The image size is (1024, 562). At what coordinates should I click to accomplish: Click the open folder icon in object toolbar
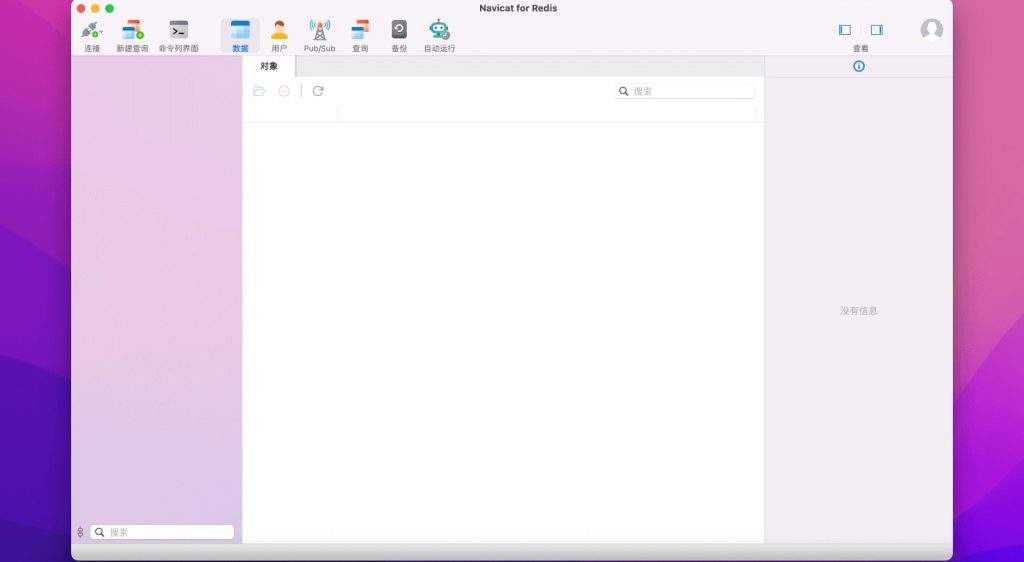tap(259, 91)
